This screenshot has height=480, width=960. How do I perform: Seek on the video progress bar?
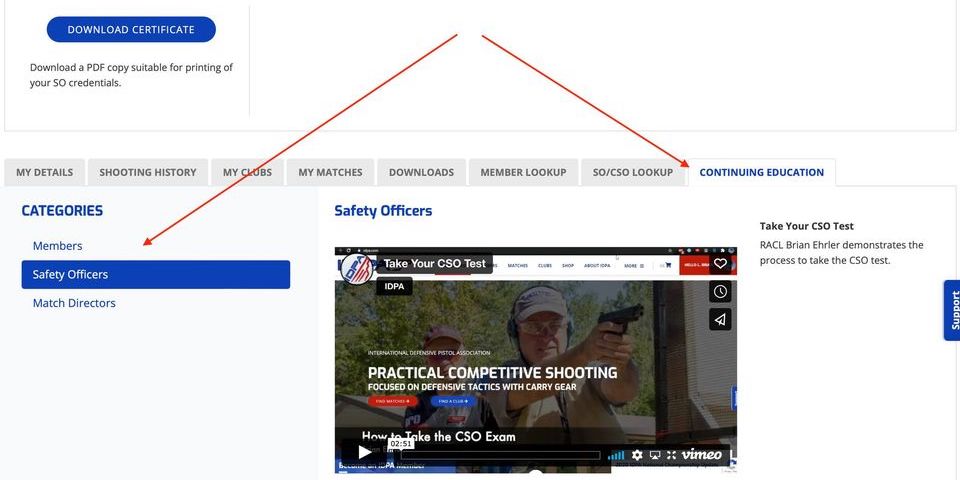[x=500, y=455]
